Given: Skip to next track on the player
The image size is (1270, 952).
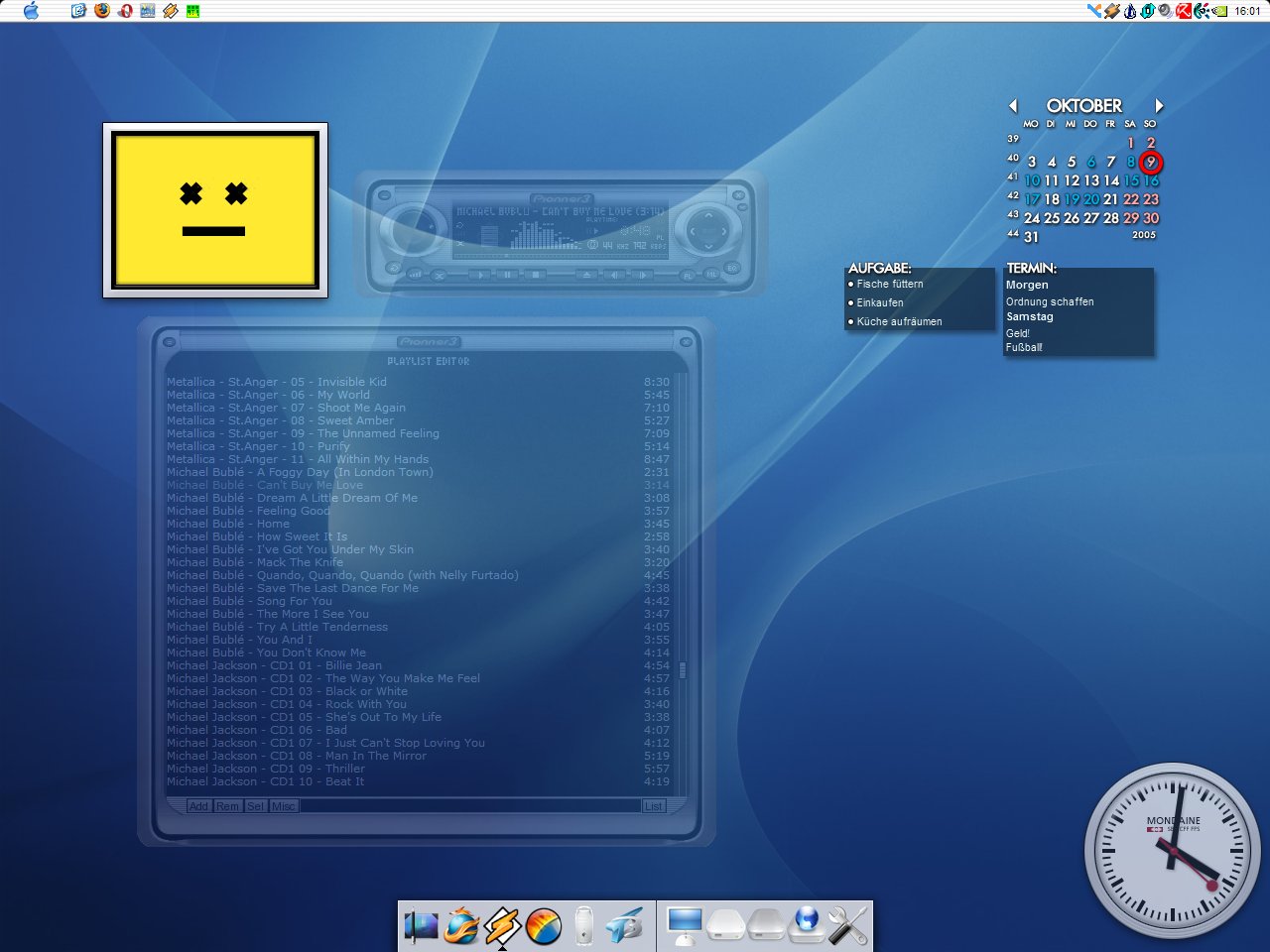Looking at the screenshot, I should (x=642, y=275).
